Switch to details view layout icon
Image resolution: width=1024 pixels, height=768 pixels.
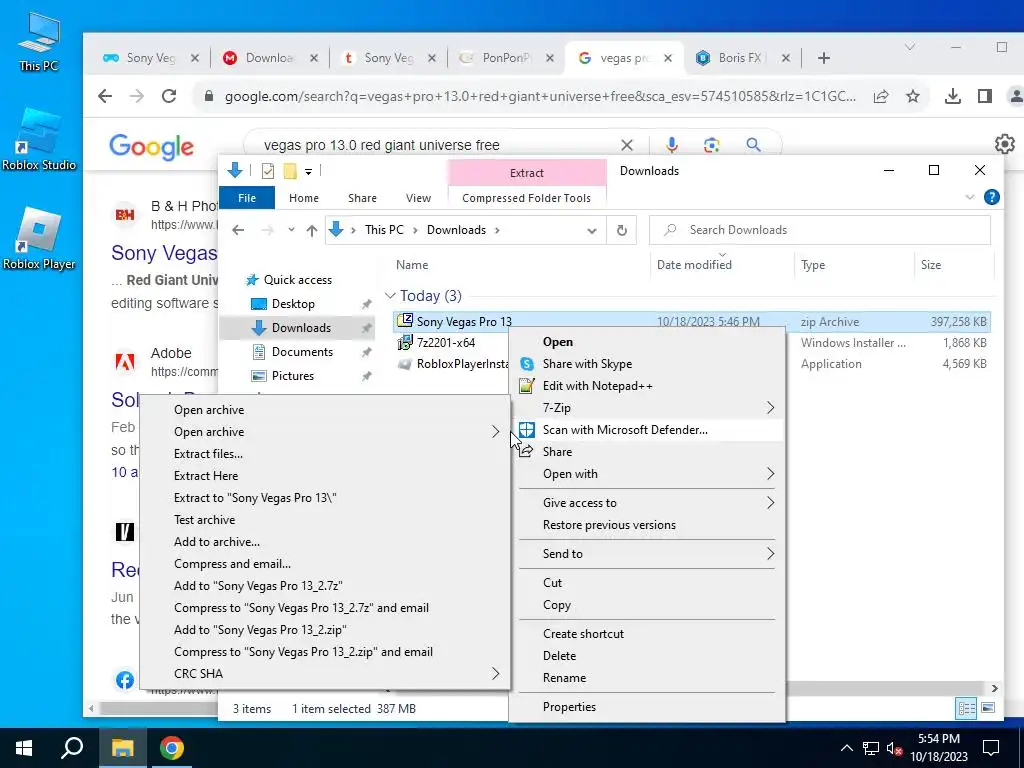(x=967, y=708)
